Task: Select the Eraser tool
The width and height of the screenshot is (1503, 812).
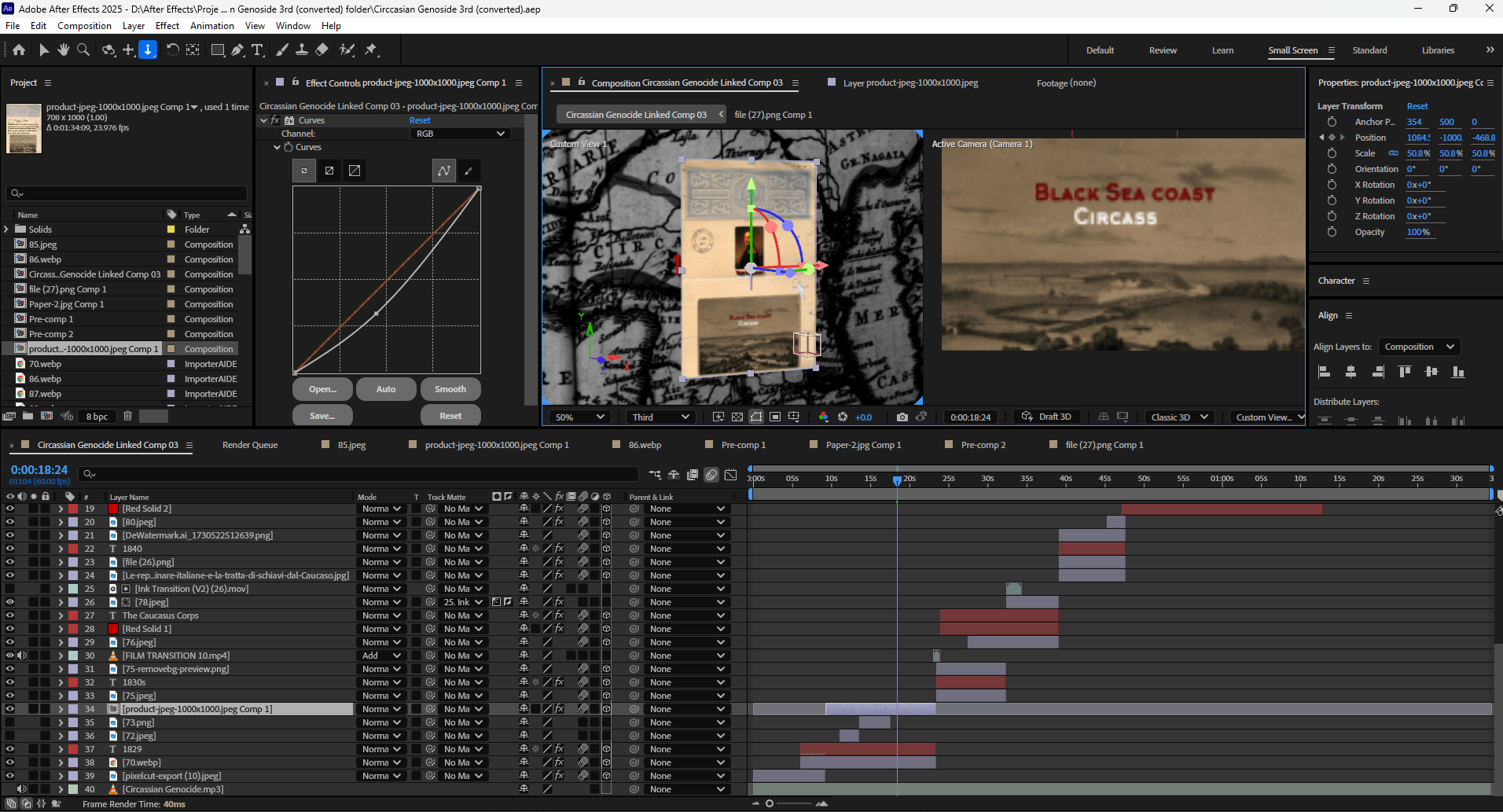Action: [322, 50]
